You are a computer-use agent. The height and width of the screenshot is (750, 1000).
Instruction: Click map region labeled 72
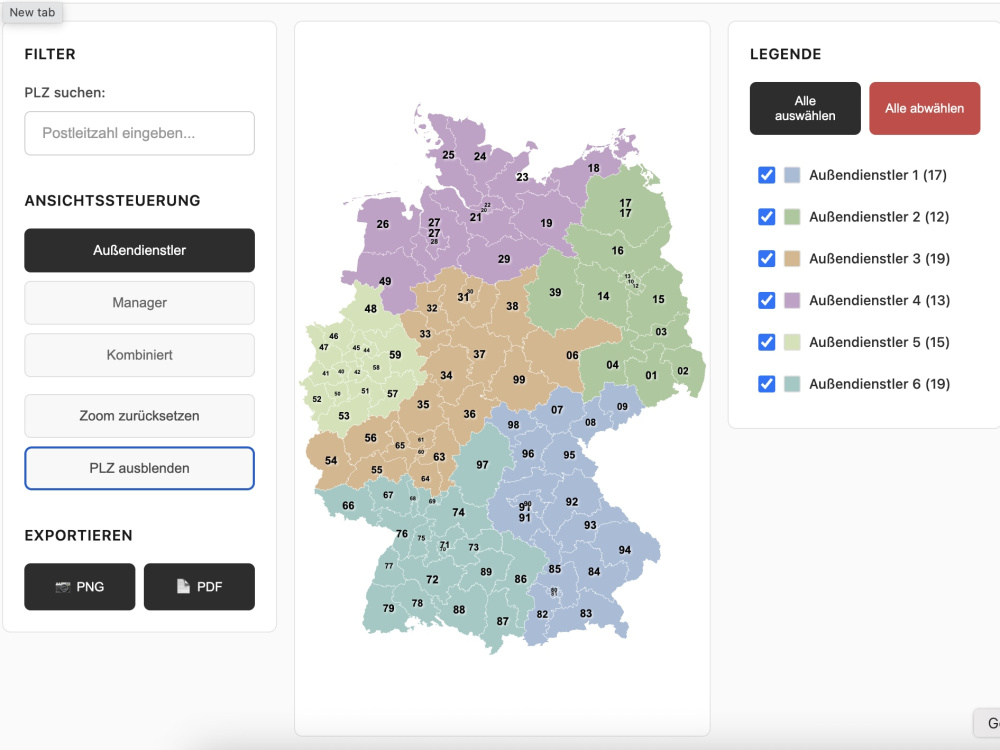432,580
